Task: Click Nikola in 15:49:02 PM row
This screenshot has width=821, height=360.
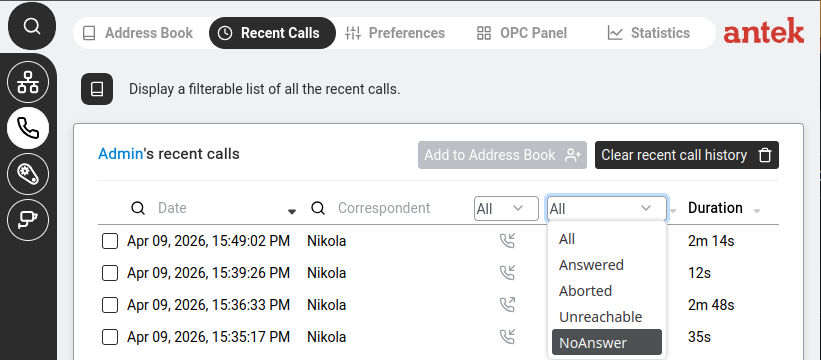Action: pyautogui.click(x=327, y=242)
